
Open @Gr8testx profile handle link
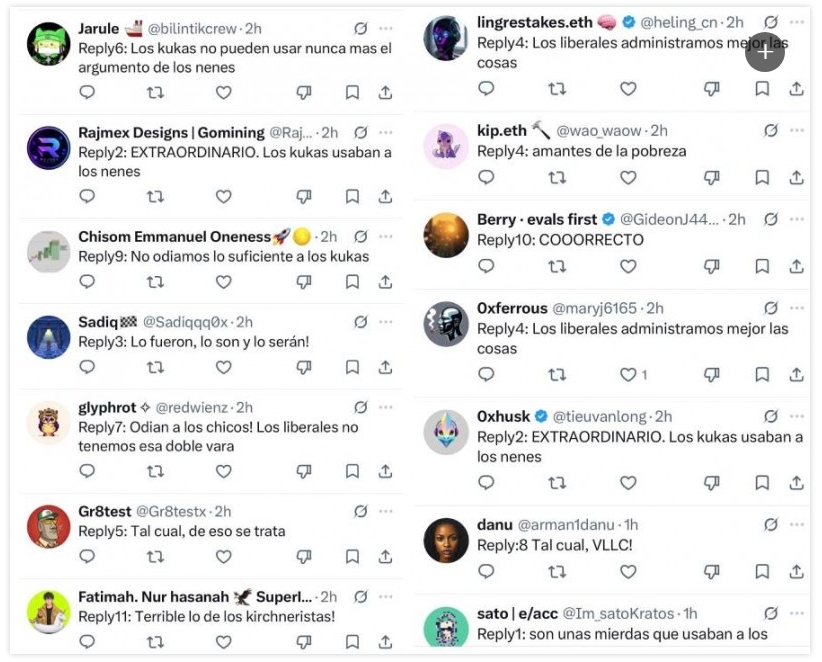(171, 511)
